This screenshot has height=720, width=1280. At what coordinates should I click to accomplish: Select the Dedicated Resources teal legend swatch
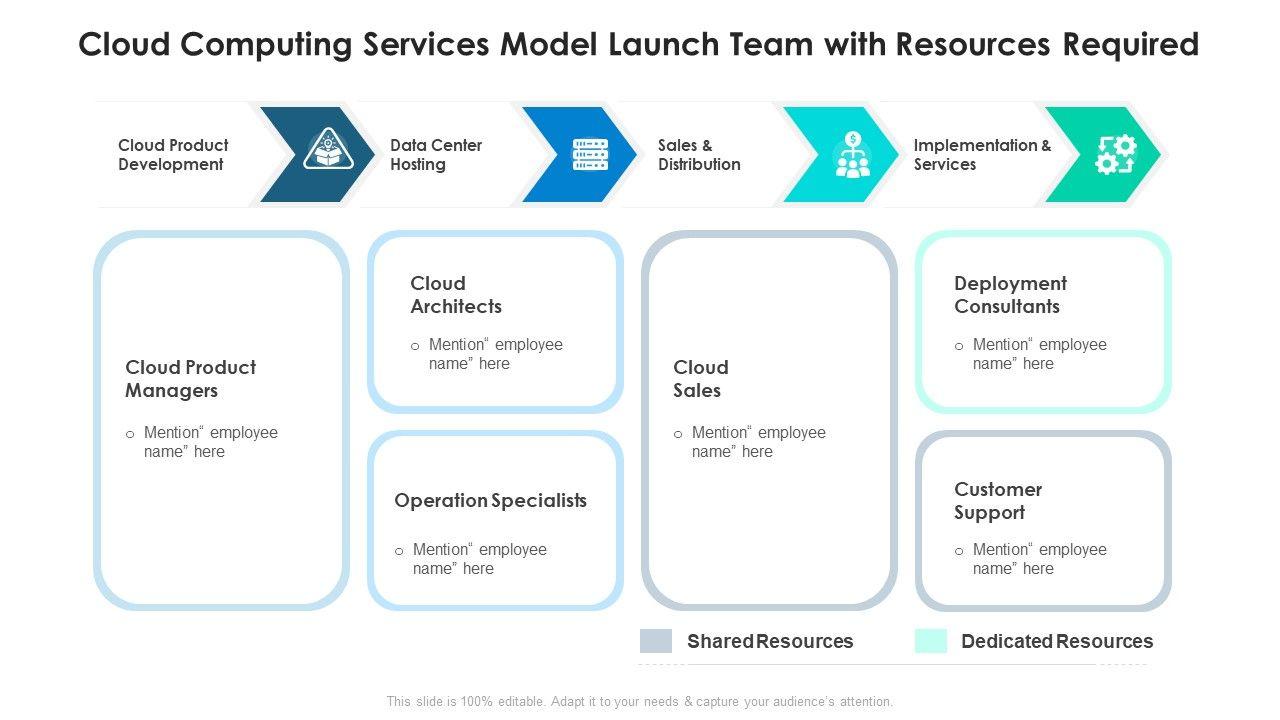930,641
